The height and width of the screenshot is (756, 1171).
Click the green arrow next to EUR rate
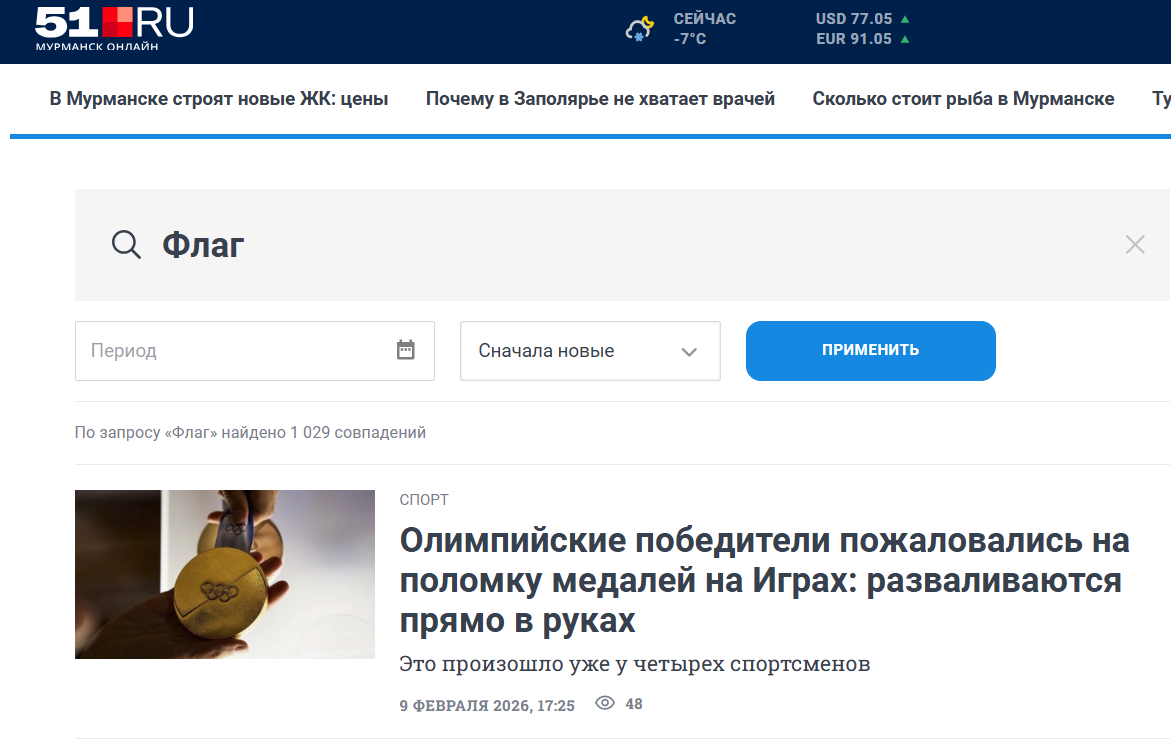pyautogui.click(x=903, y=40)
